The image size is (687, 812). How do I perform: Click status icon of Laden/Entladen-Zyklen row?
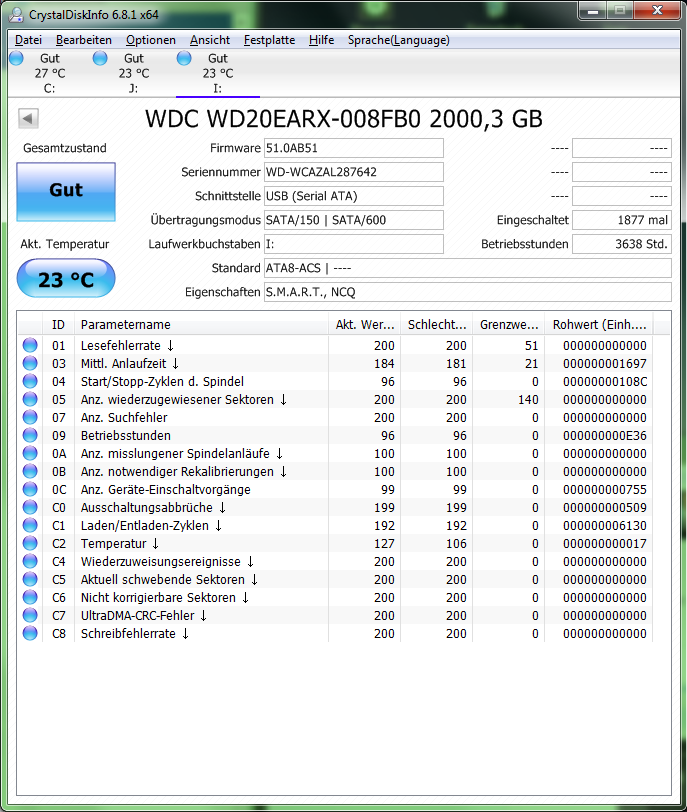pos(30,525)
